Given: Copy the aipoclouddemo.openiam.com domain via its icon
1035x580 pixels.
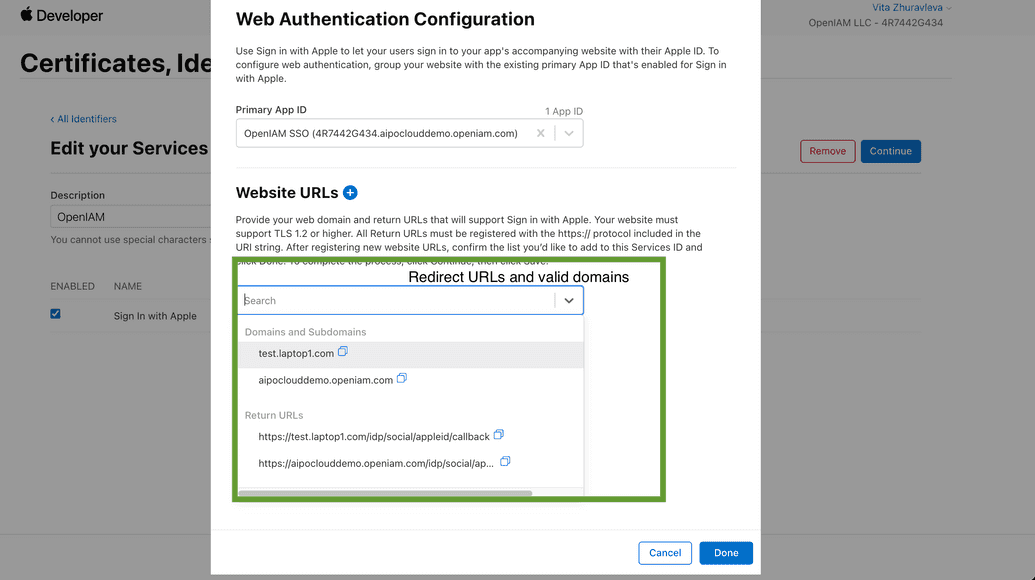Looking at the screenshot, I should pos(402,379).
